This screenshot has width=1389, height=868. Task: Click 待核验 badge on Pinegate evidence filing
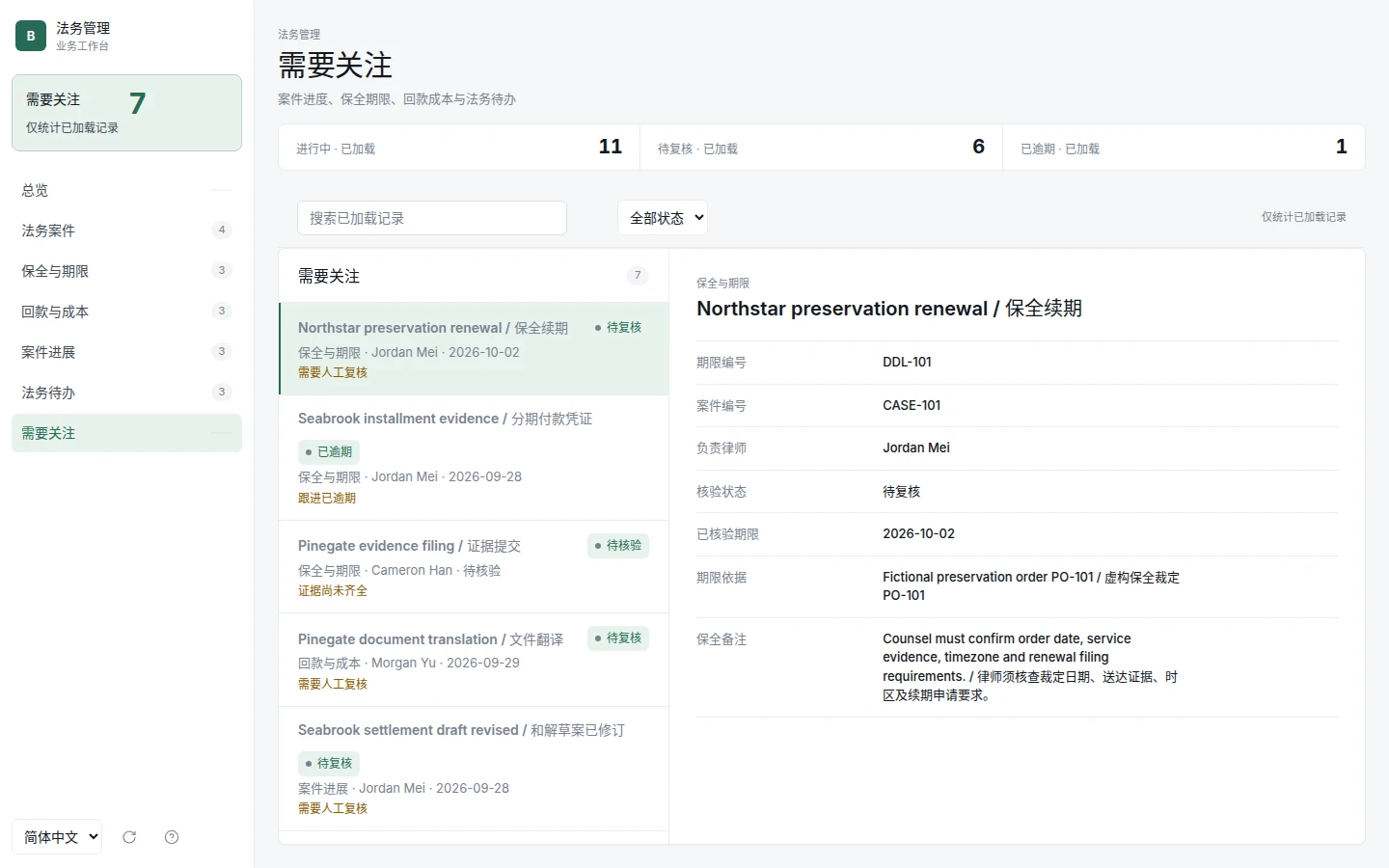point(618,546)
